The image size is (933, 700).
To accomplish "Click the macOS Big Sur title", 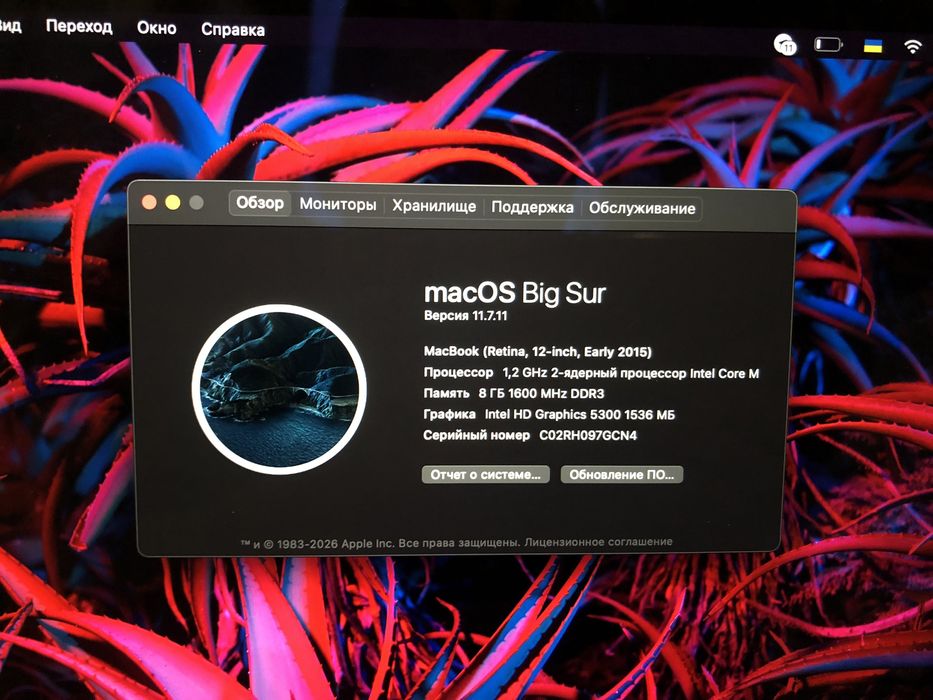I will [515, 293].
